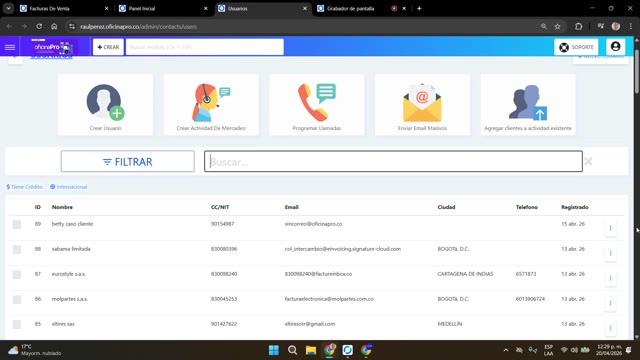Viewport: 640px width, 360px height.
Task: Sort by the Nombre column header
Action: [x=62, y=207]
